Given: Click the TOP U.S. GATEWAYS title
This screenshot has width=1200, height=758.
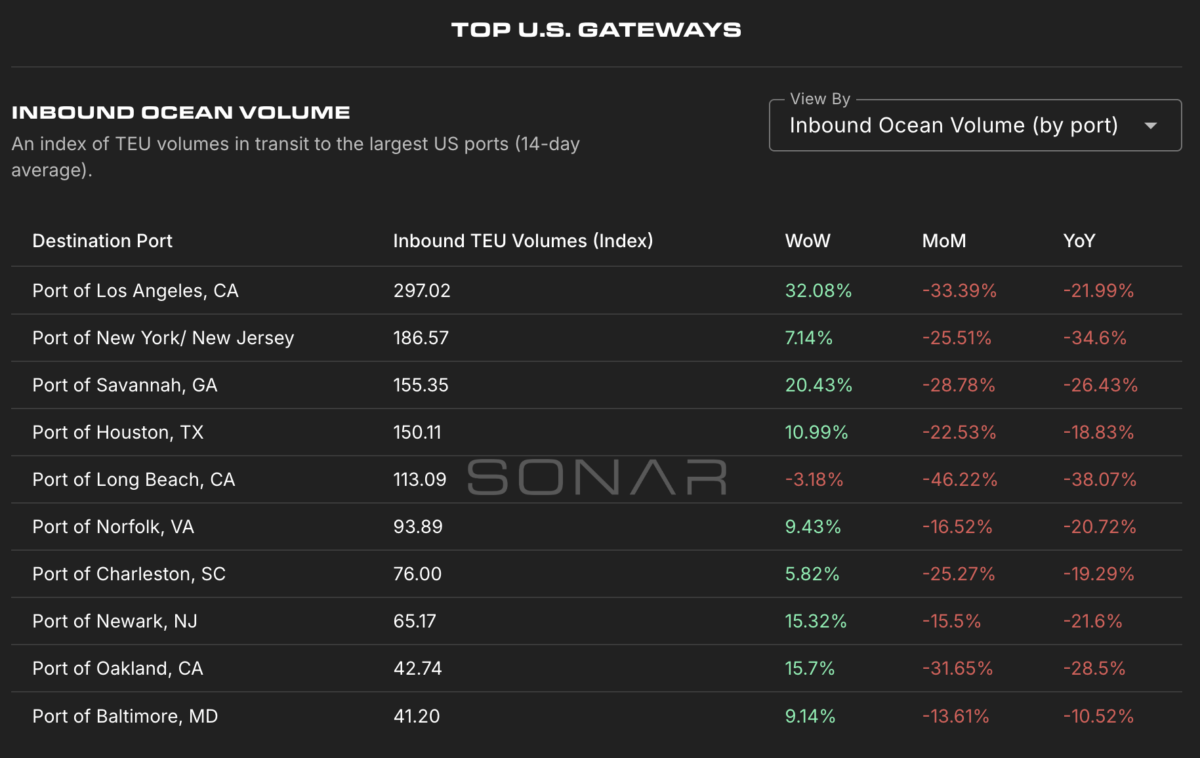Looking at the screenshot, I should pyautogui.click(x=596, y=29).
